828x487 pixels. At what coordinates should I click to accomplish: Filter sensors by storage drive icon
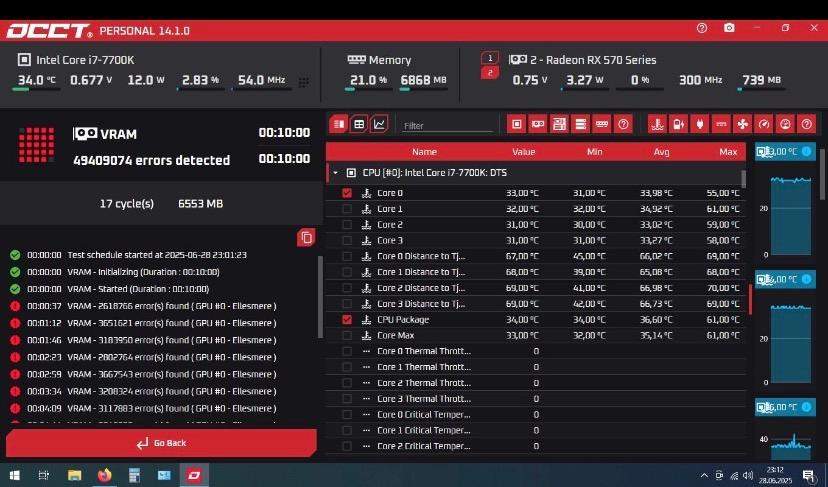coord(580,124)
